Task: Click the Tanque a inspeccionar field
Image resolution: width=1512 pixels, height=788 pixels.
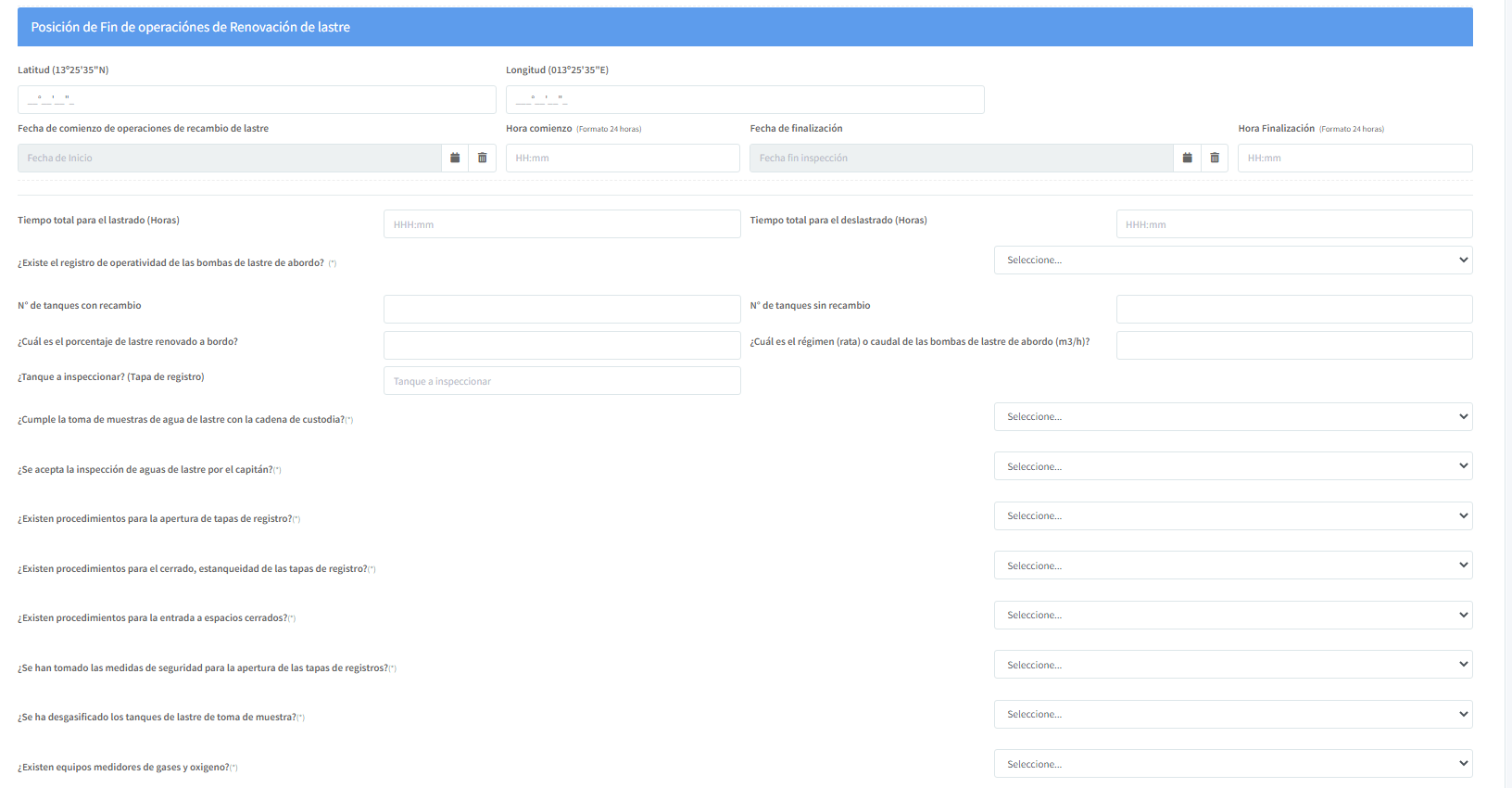Action: (x=561, y=381)
